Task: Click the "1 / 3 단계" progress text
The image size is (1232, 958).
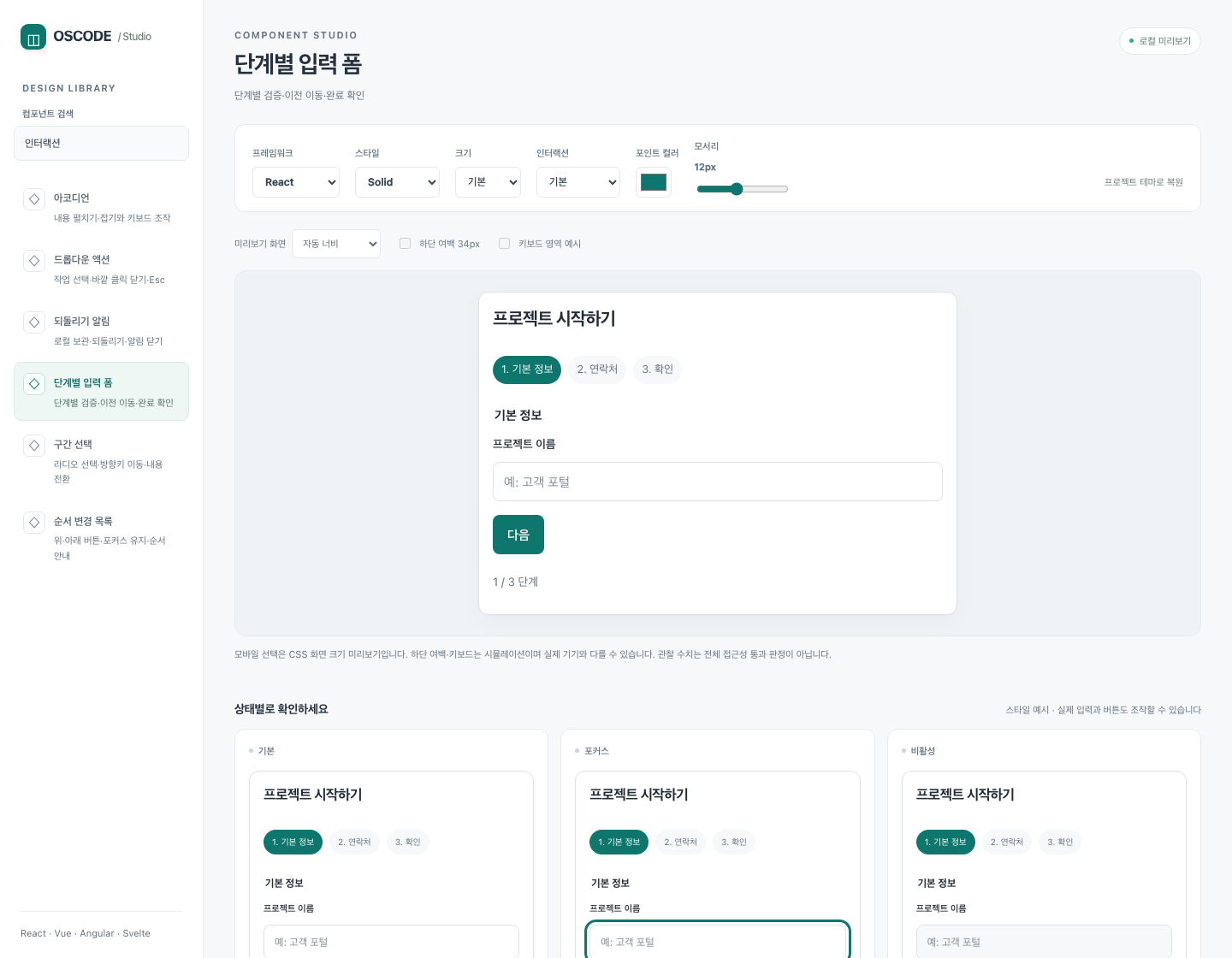Action: point(515,582)
